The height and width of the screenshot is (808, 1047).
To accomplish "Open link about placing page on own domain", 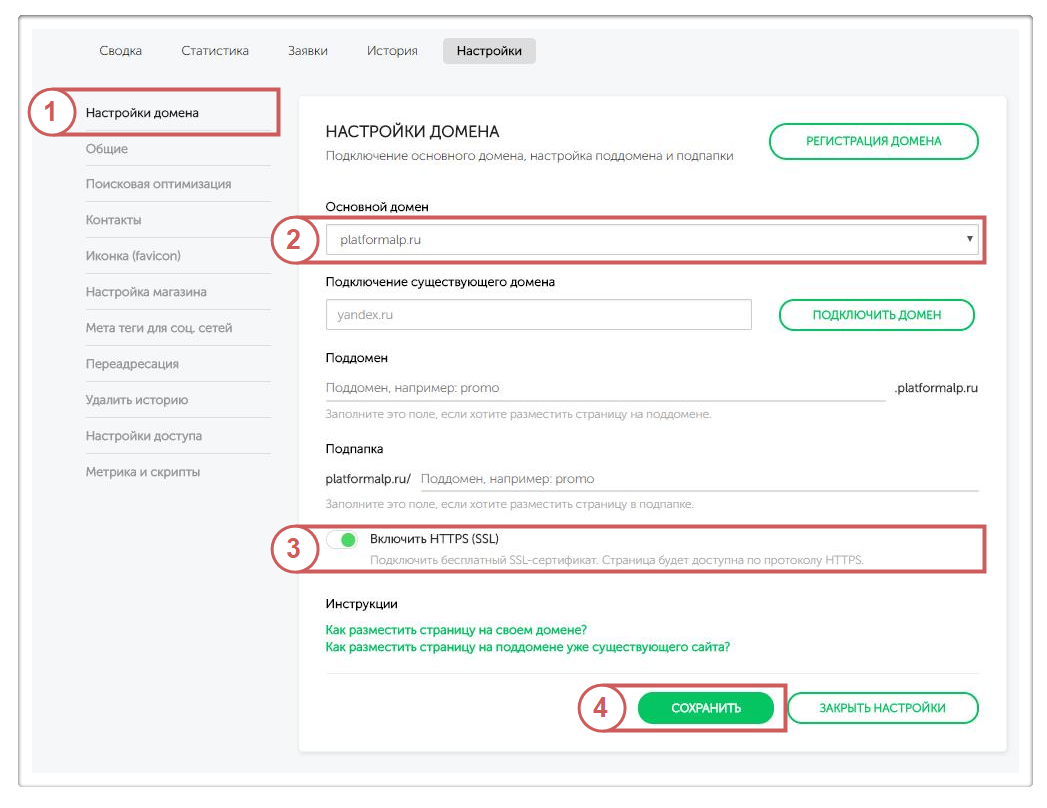I will [x=456, y=630].
